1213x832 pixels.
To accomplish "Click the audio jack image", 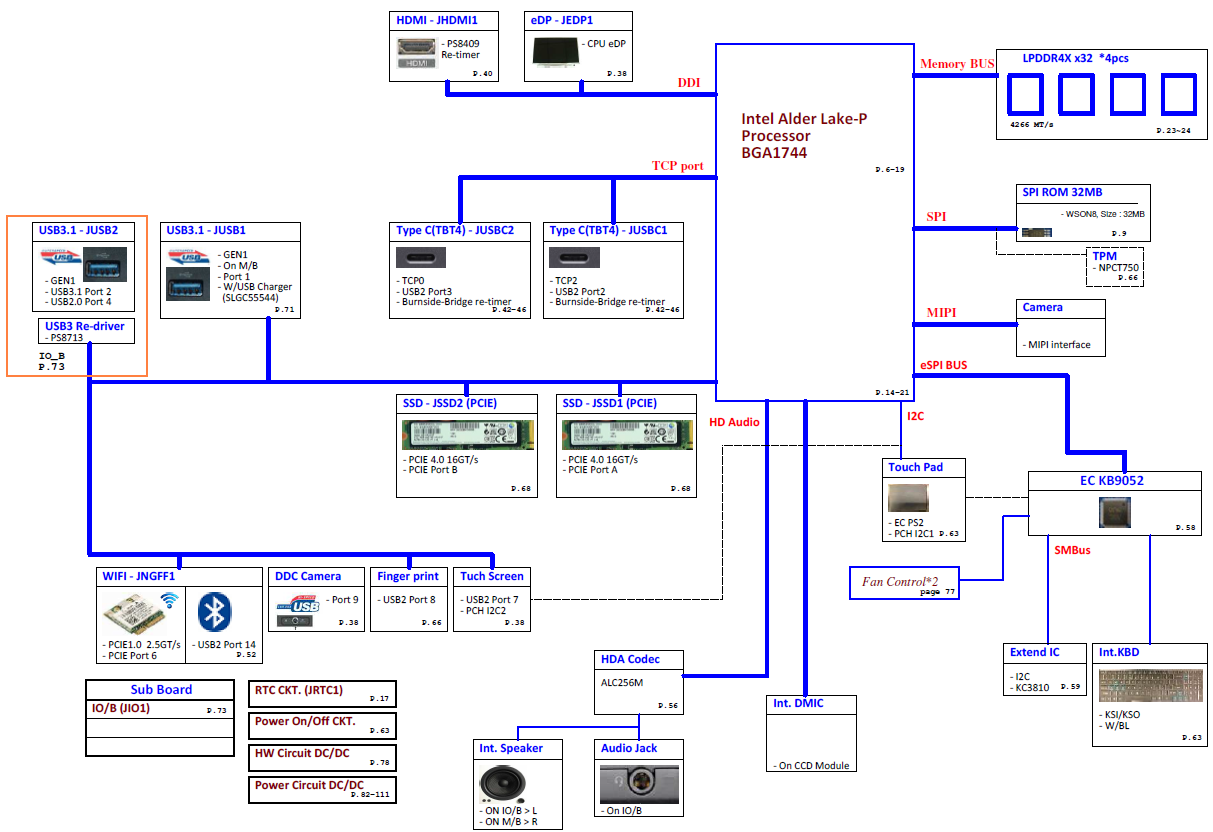I will (x=640, y=783).
